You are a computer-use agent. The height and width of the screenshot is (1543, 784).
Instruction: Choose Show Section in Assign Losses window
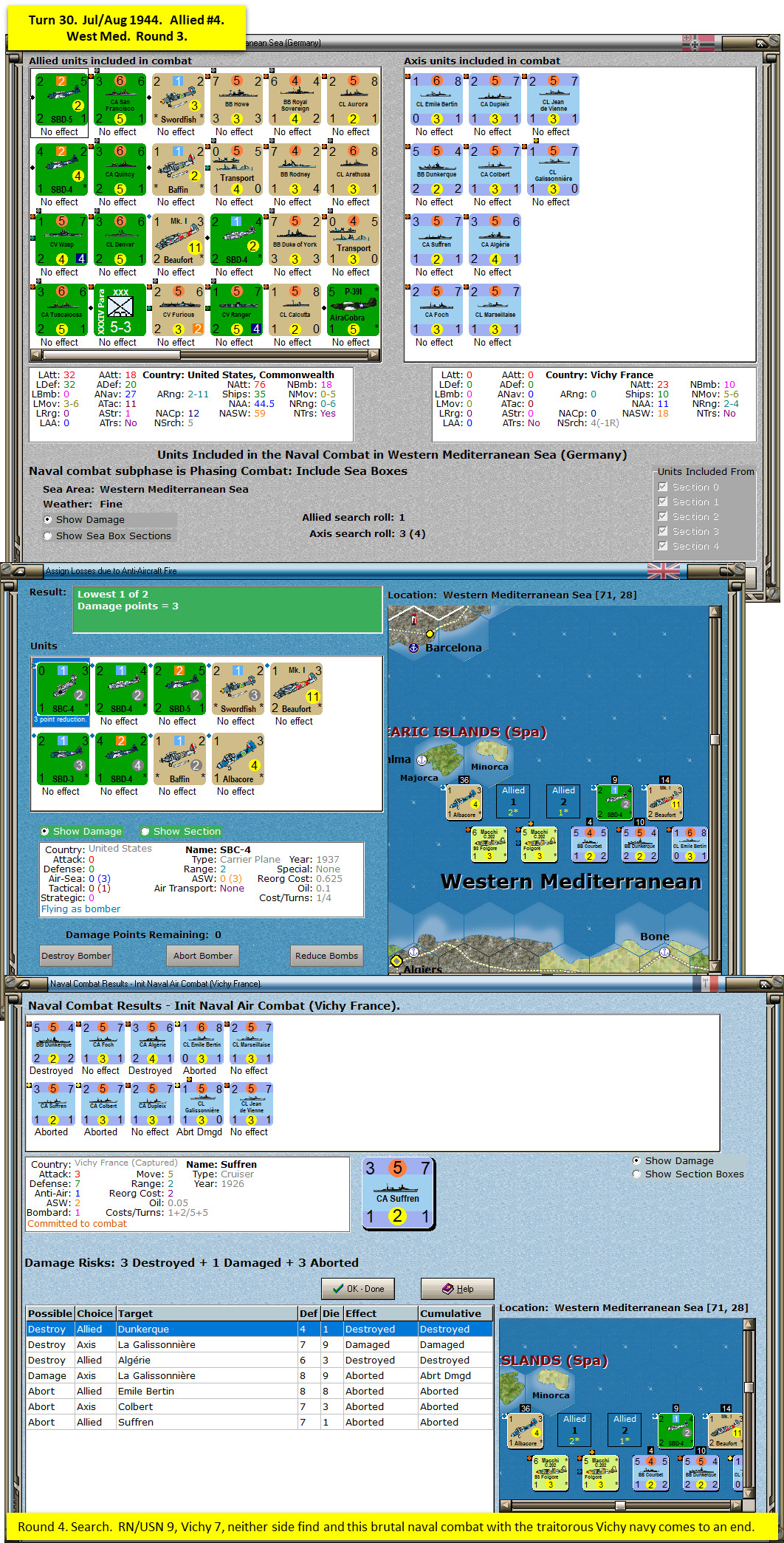(181, 832)
